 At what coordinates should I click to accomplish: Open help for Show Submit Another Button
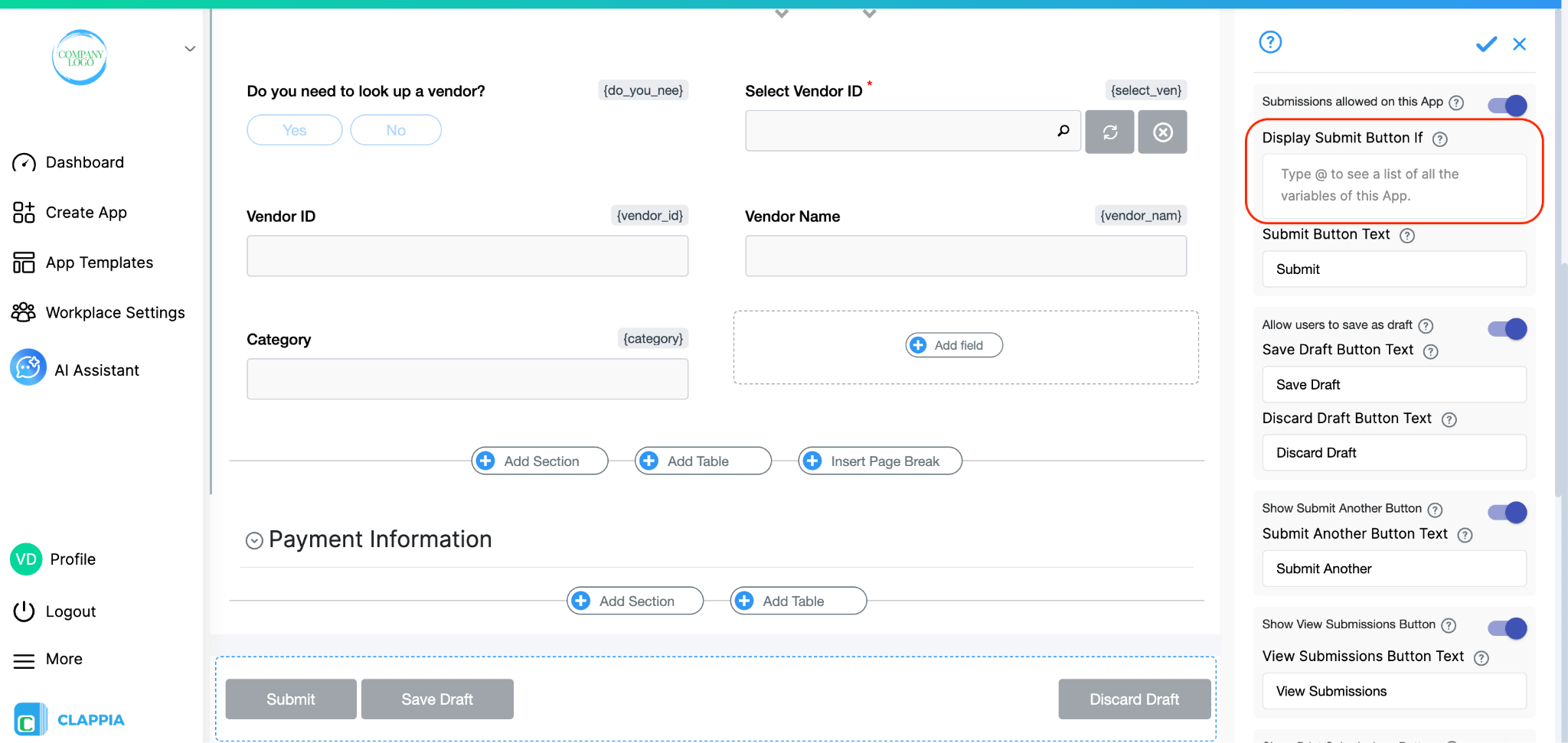click(1436, 510)
